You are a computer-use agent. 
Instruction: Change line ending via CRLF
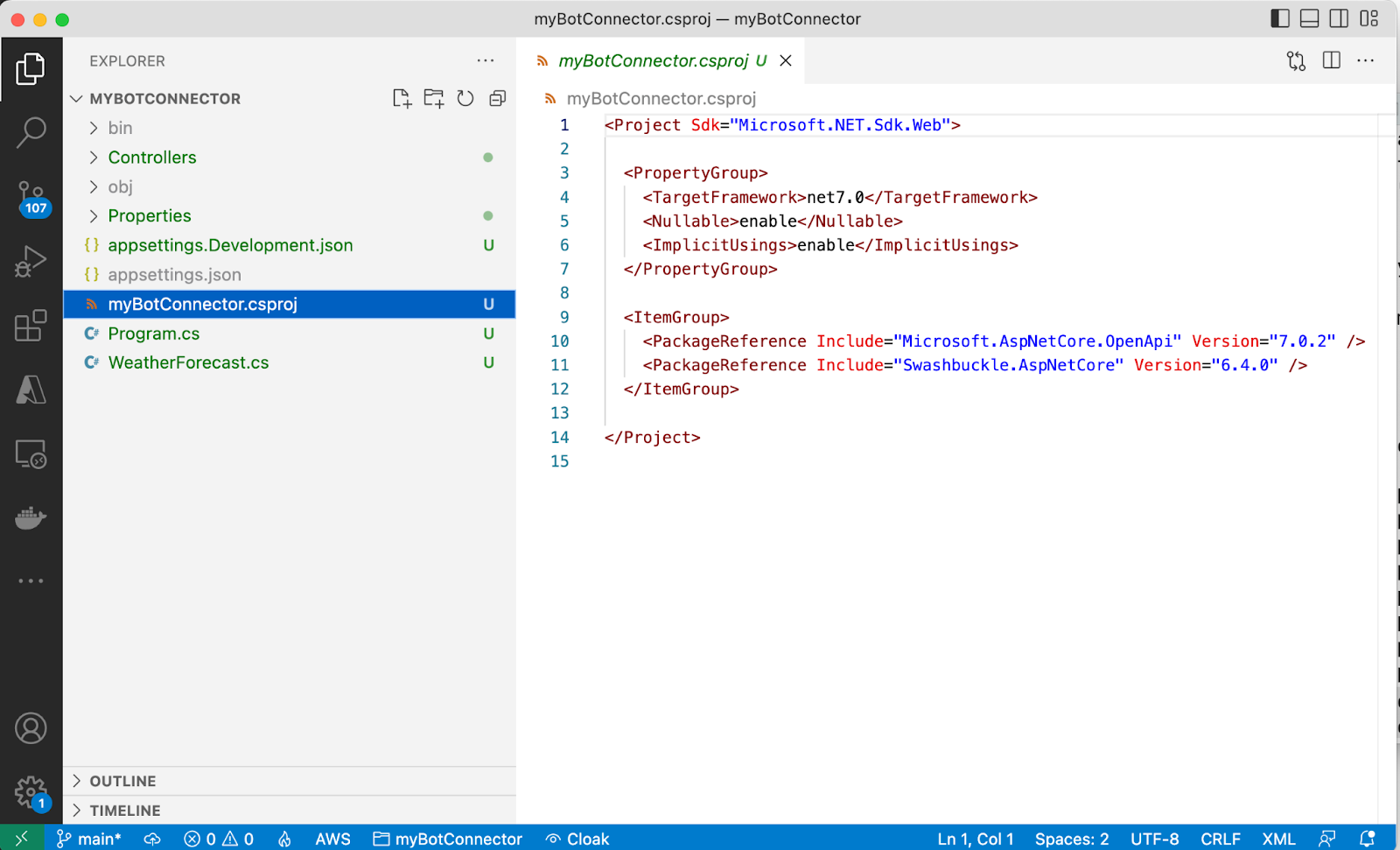tap(1221, 839)
